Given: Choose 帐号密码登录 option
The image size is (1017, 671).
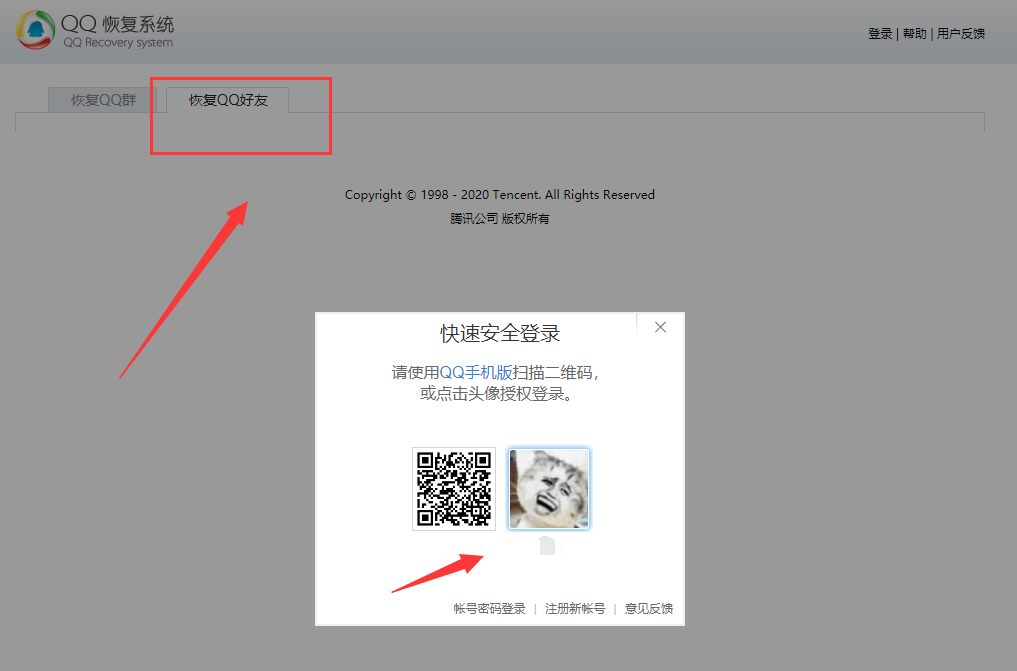Looking at the screenshot, I should (489, 609).
